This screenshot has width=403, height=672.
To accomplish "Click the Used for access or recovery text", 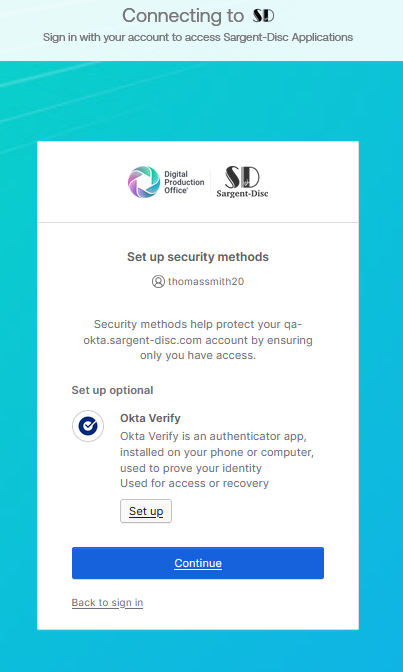I will (x=194, y=483).
